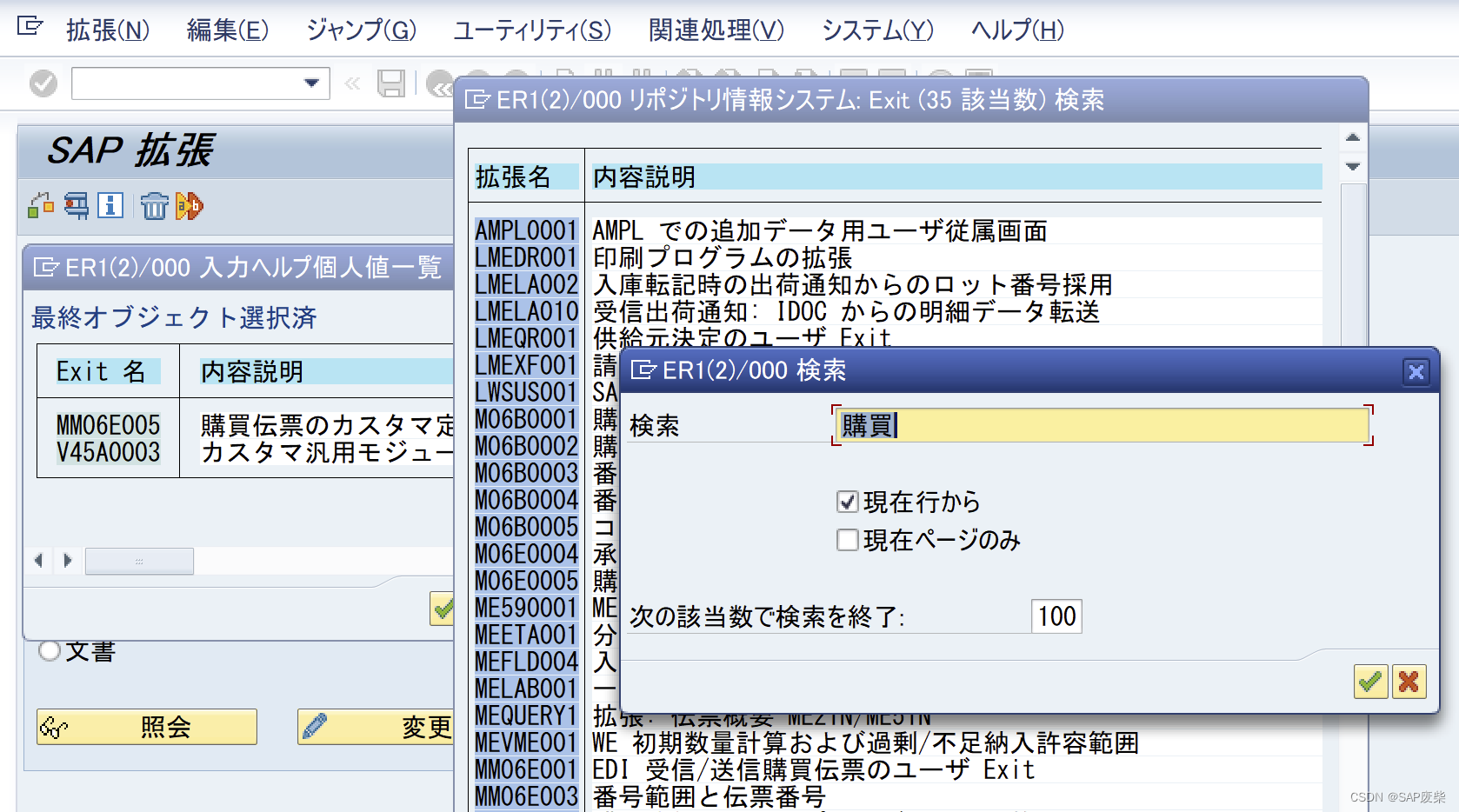Select enhancement M06B0002 in results
This screenshot has width=1459, height=812.
pos(526,446)
